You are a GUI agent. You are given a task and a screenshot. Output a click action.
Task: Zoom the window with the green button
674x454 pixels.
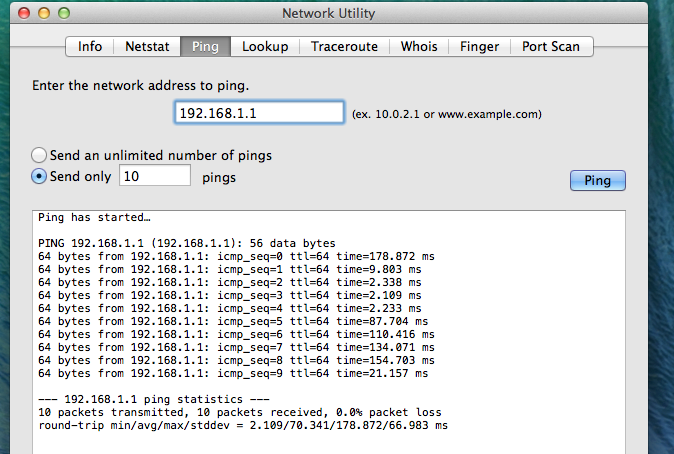65,14
